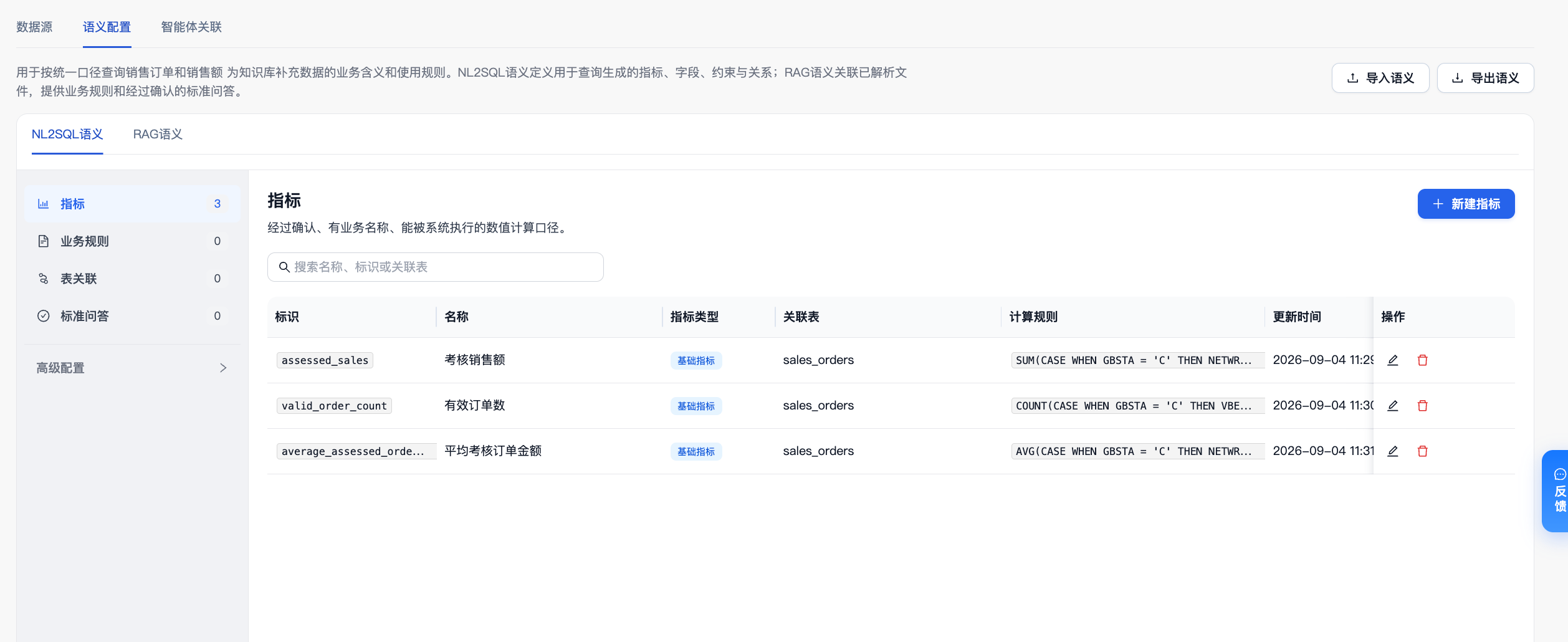Click the 指标类型 column header
Viewport: 1568px width, 642px height.
[x=694, y=317]
